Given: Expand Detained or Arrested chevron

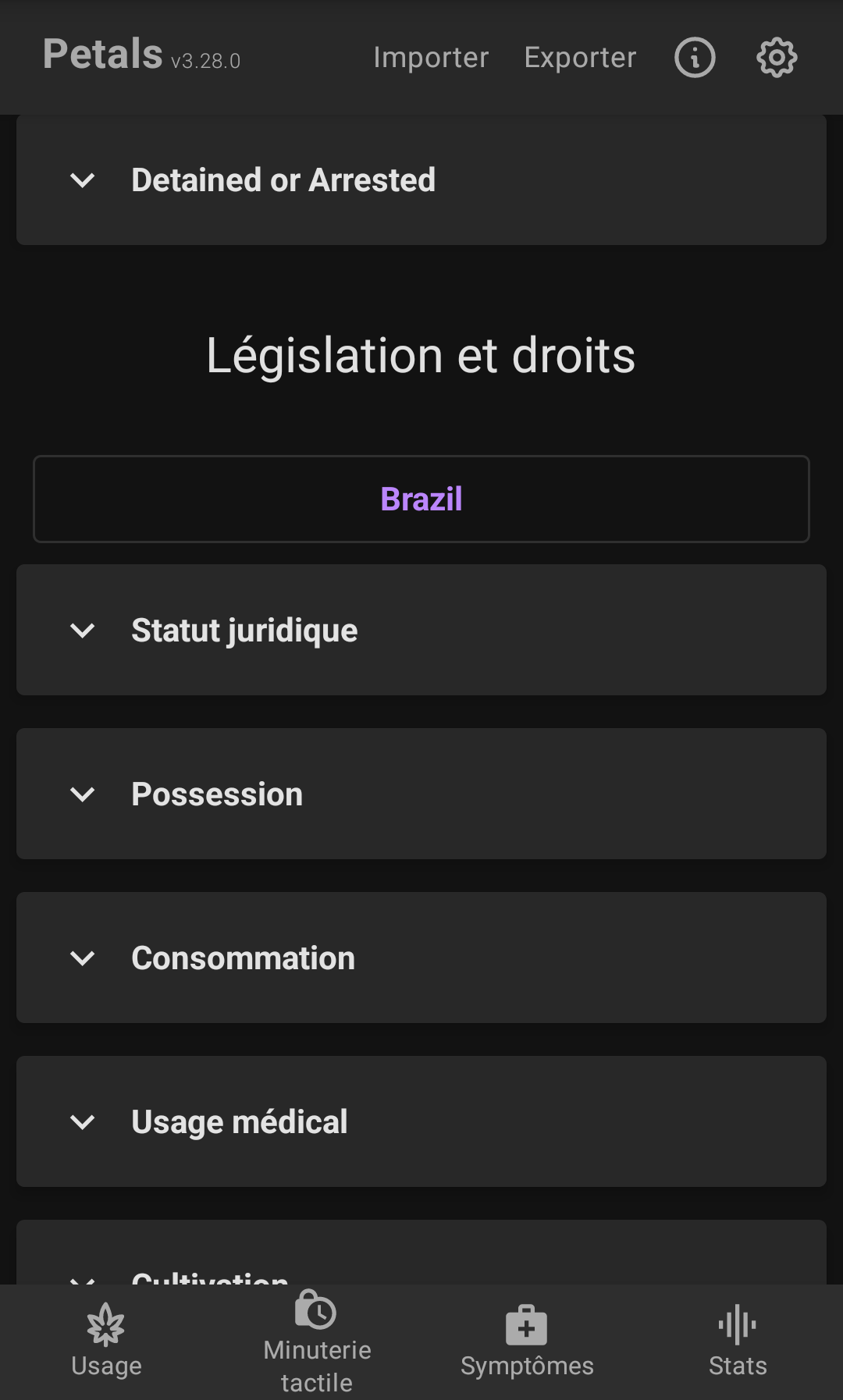Looking at the screenshot, I should pyautogui.click(x=83, y=180).
